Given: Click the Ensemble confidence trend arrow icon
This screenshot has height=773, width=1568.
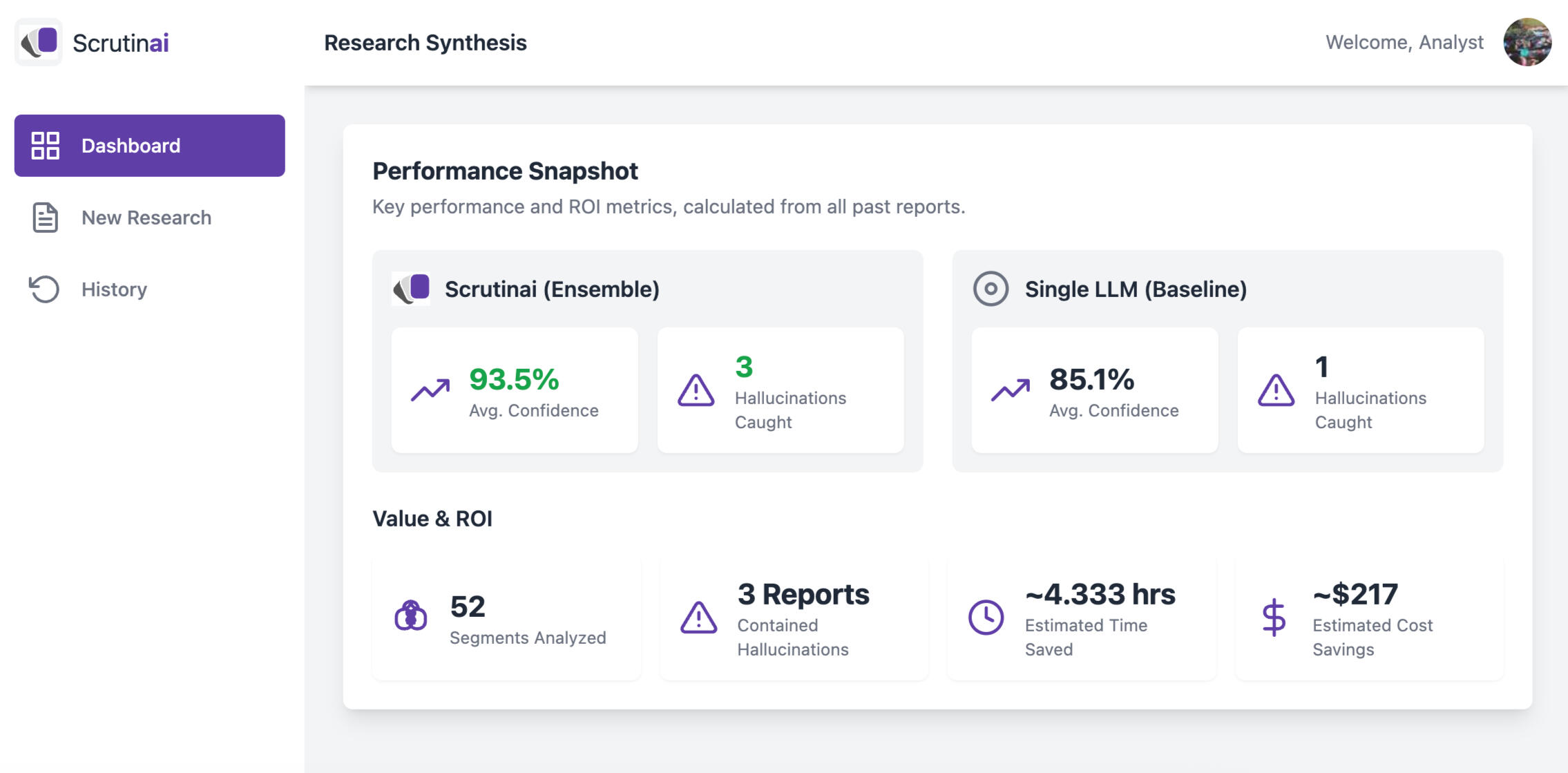Looking at the screenshot, I should click(430, 390).
